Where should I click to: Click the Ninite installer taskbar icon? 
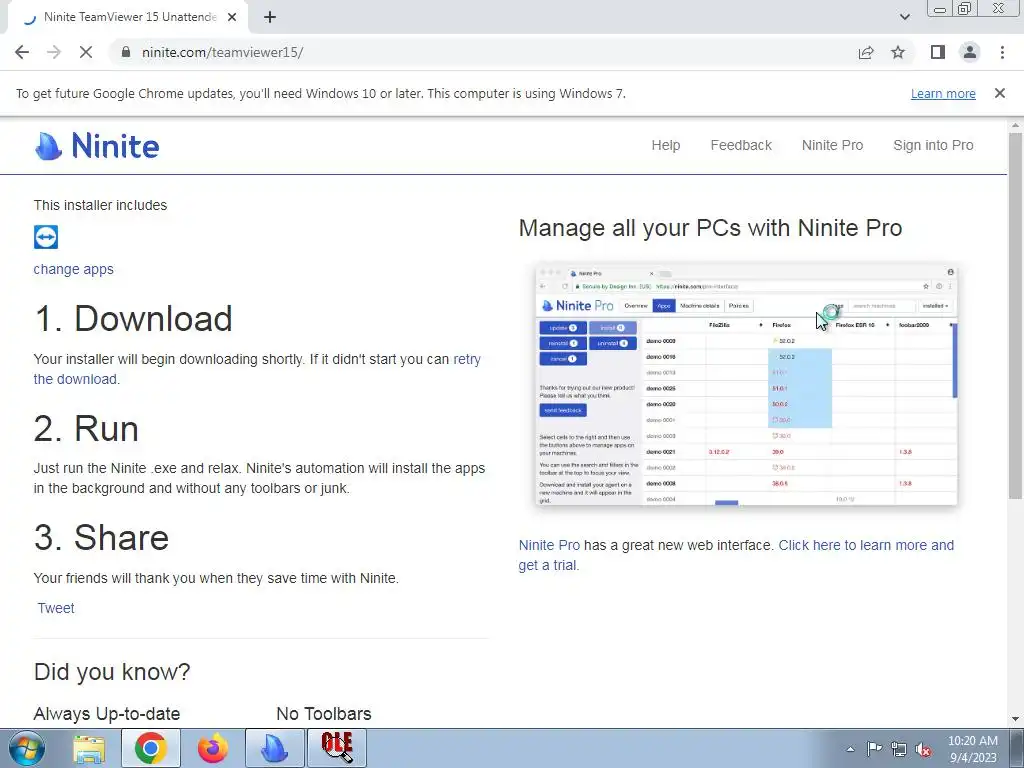pyautogui.click(x=274, y=748)
